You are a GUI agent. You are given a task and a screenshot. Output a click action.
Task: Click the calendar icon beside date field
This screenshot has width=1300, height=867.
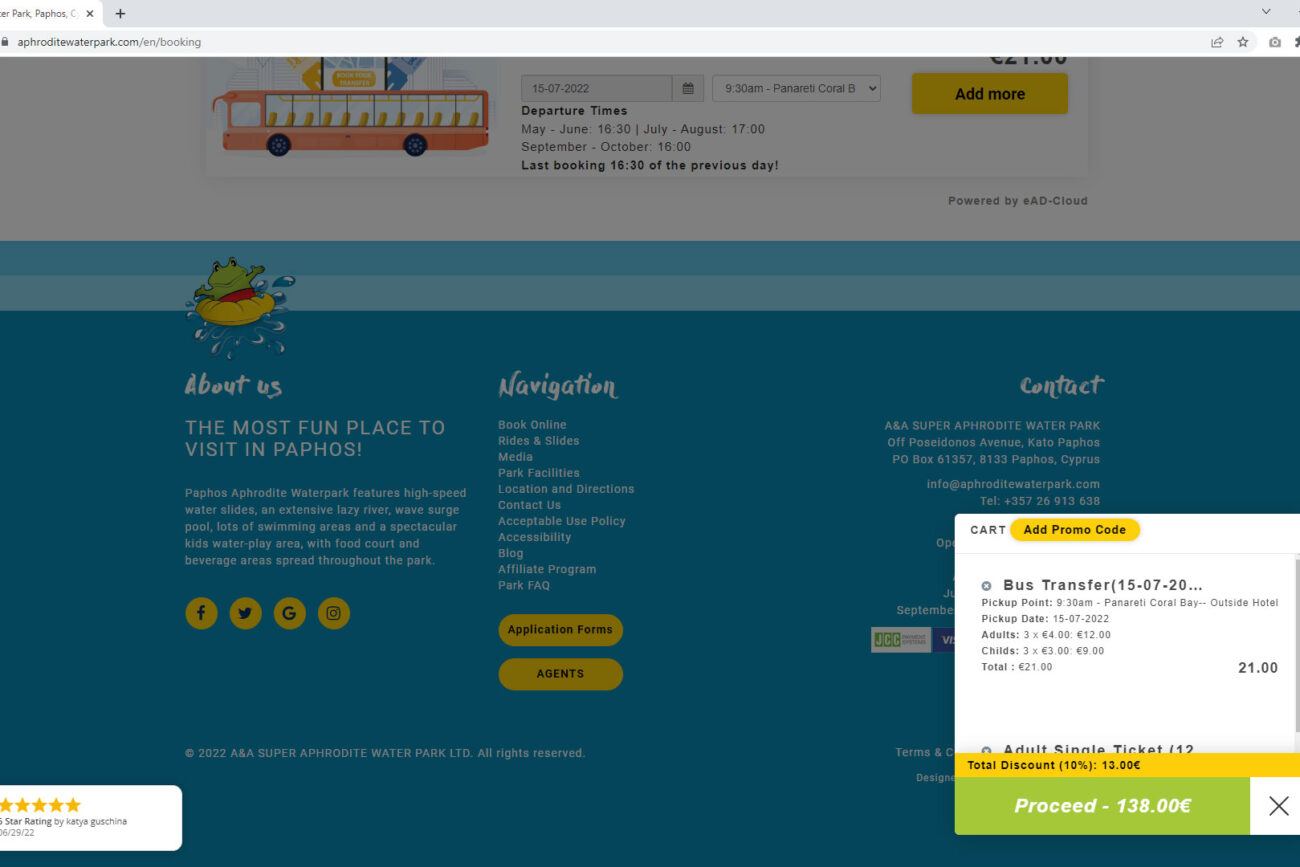tap(688, 88)
